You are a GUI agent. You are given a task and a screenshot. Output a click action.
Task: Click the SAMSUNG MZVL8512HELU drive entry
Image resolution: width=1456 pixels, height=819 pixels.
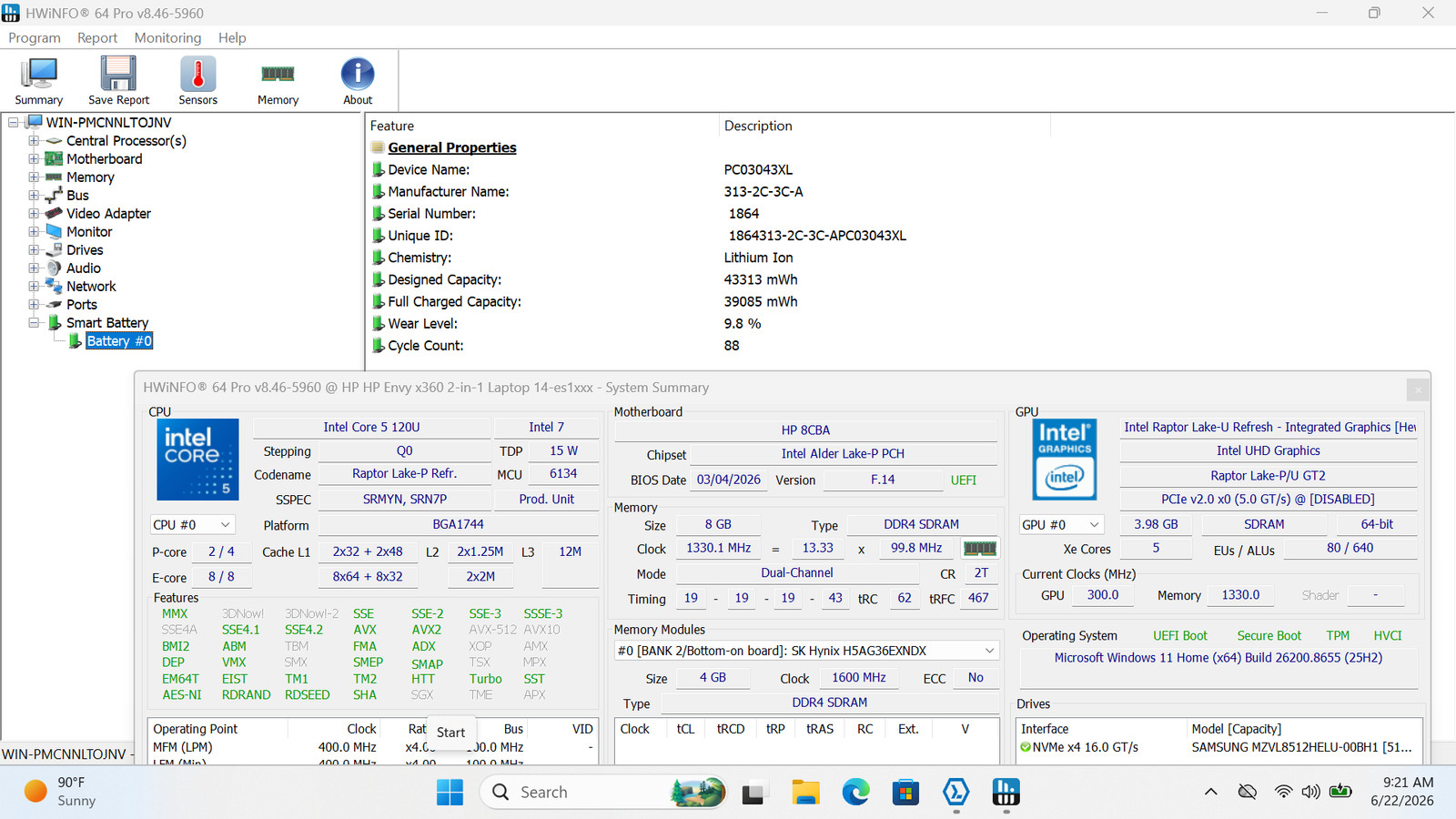[1301, 747]
